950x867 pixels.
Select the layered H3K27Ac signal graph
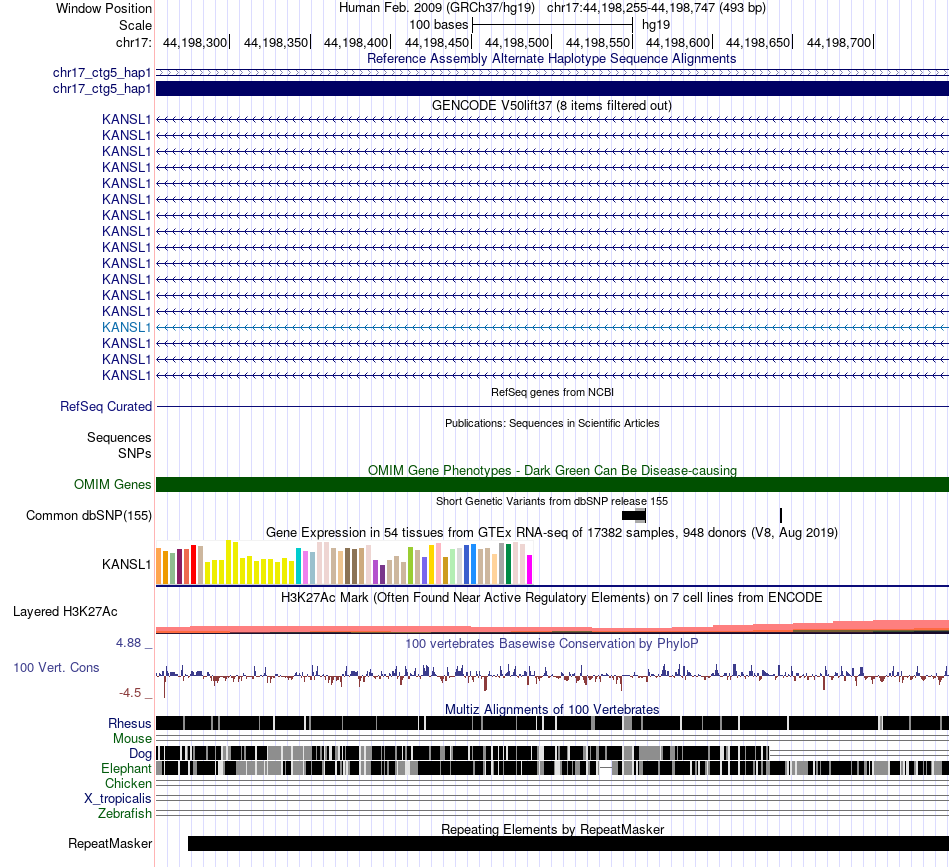552,626
